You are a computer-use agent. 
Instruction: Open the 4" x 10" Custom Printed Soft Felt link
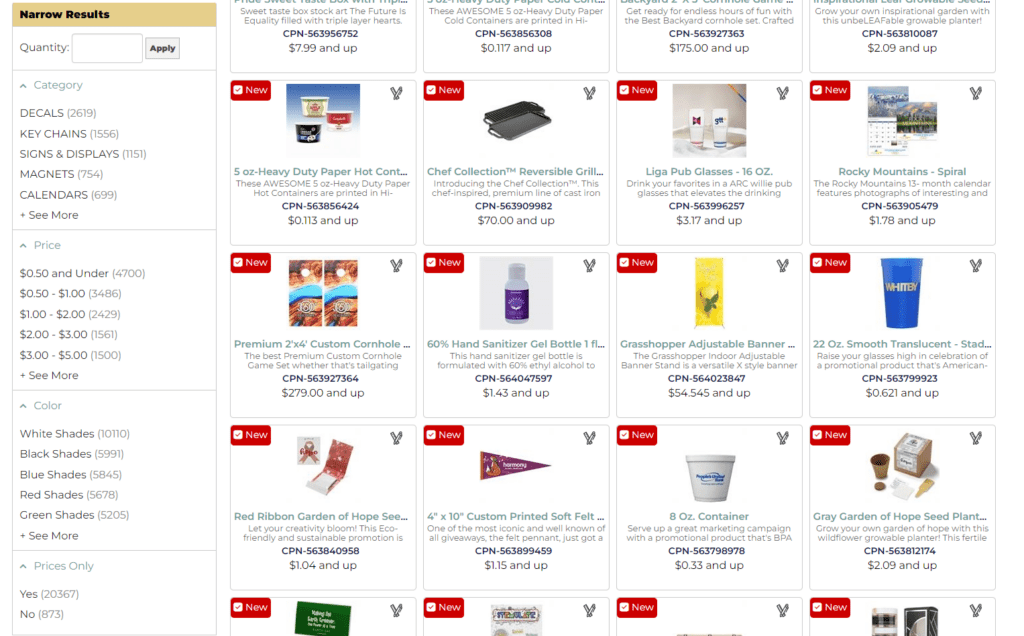[x=516, y=517]
